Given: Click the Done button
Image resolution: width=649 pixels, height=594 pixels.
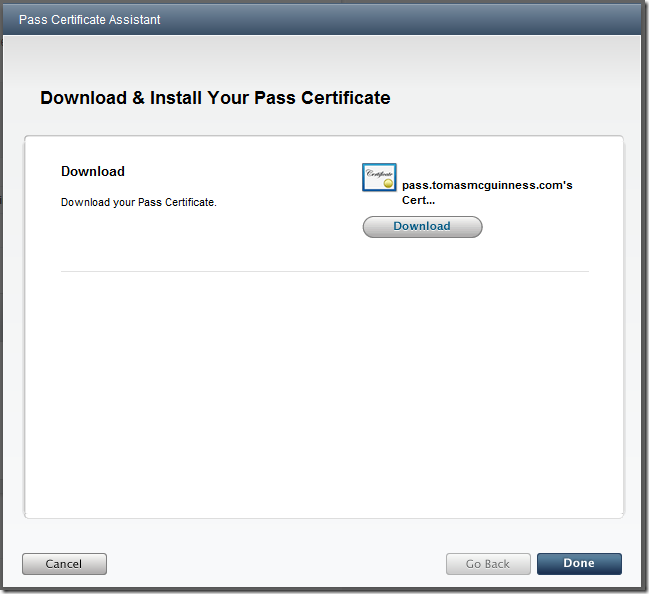Looking at the screenshot, I should [579, 563].
